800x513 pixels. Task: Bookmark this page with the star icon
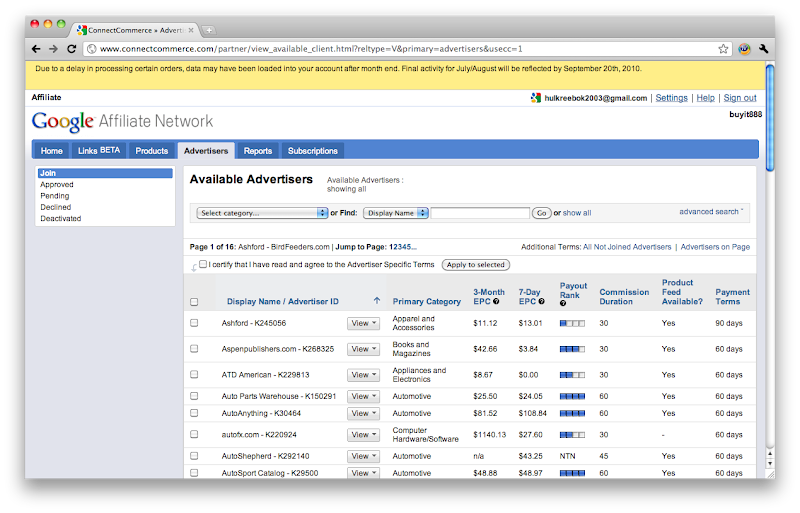pyautogui.click(x=723, y=48)
